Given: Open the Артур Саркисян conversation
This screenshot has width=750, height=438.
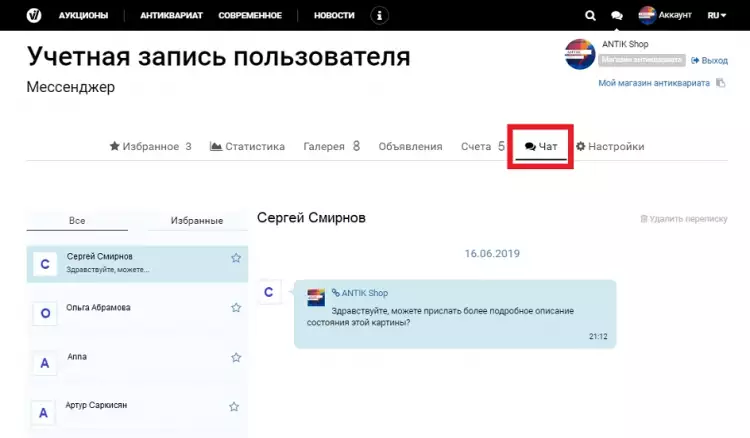Looking at the screenshot, I should pyautogui.click(x=137, y=413).
